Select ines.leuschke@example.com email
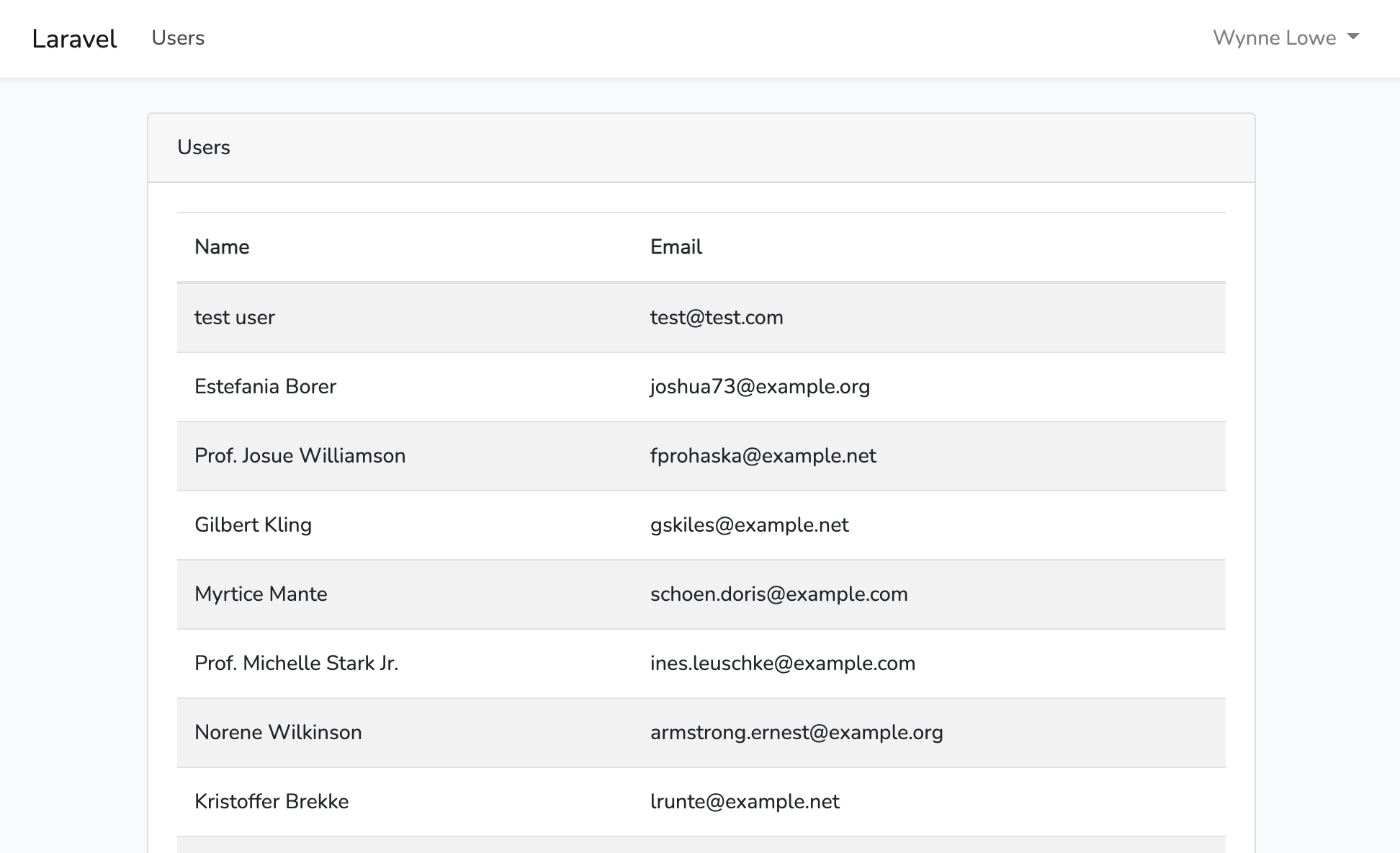 click(783, 663)
